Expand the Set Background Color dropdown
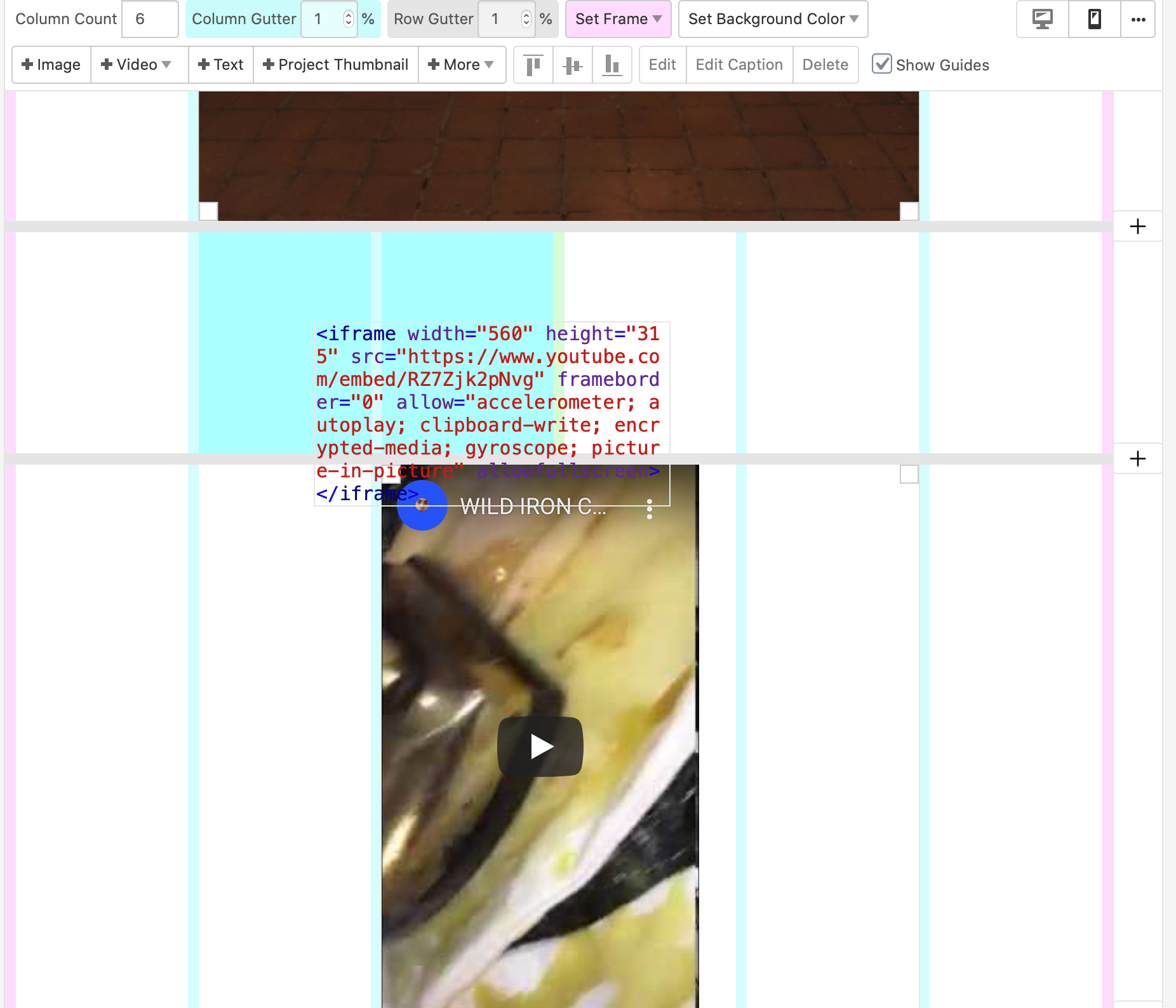Image resolution: width=1176 pixels, height=1008 pixels. pyautogui.click(x=772, y=19)
